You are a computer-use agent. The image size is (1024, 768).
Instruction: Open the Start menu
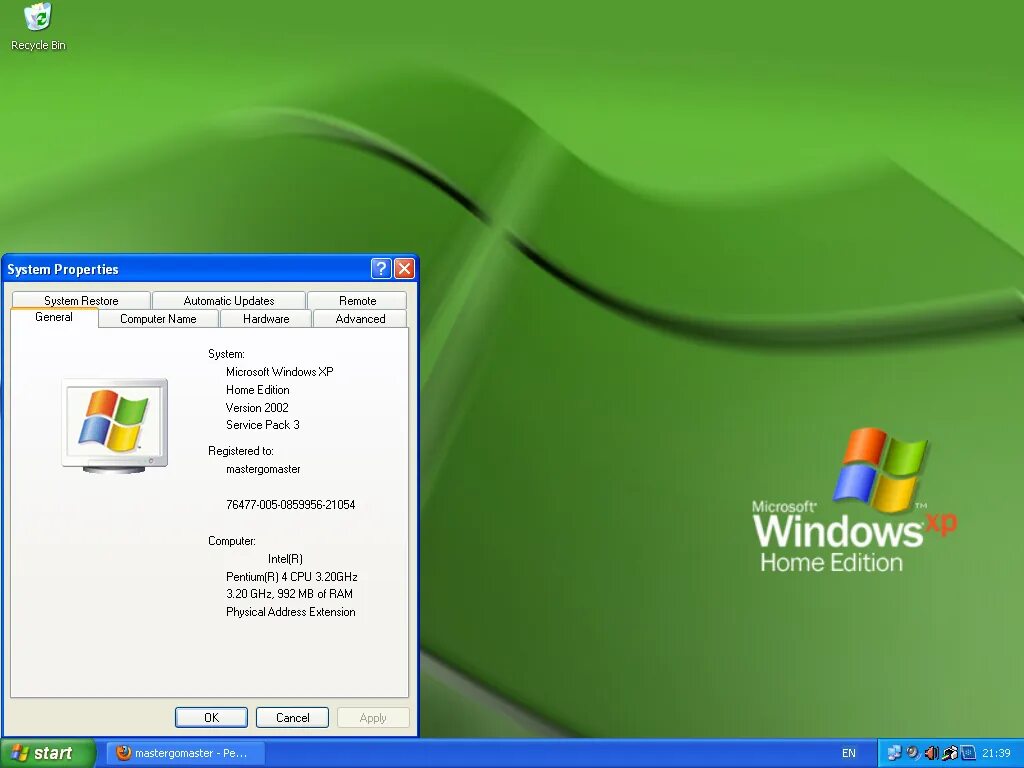[48, 753]
